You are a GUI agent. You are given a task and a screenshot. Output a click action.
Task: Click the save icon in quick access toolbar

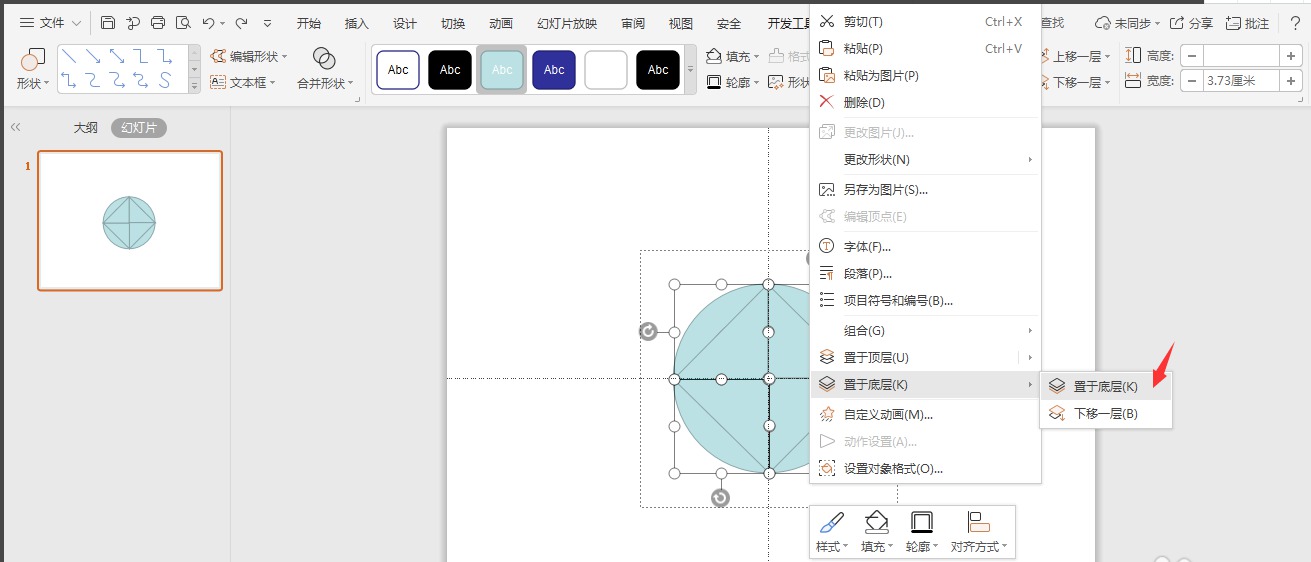(x=108, y=23)
